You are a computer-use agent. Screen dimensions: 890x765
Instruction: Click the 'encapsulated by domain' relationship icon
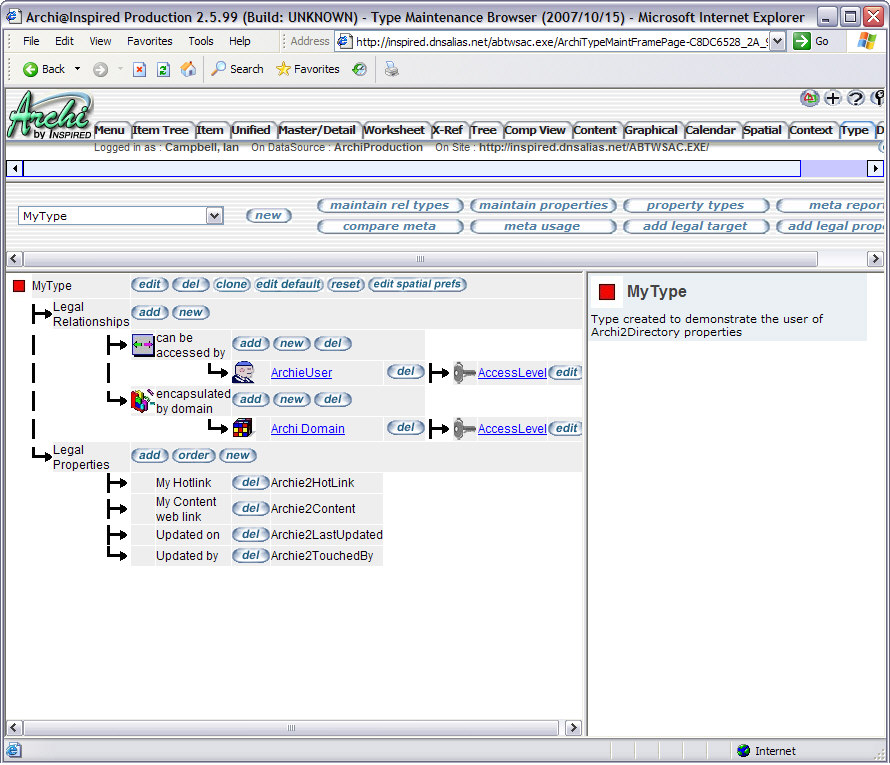143,401
